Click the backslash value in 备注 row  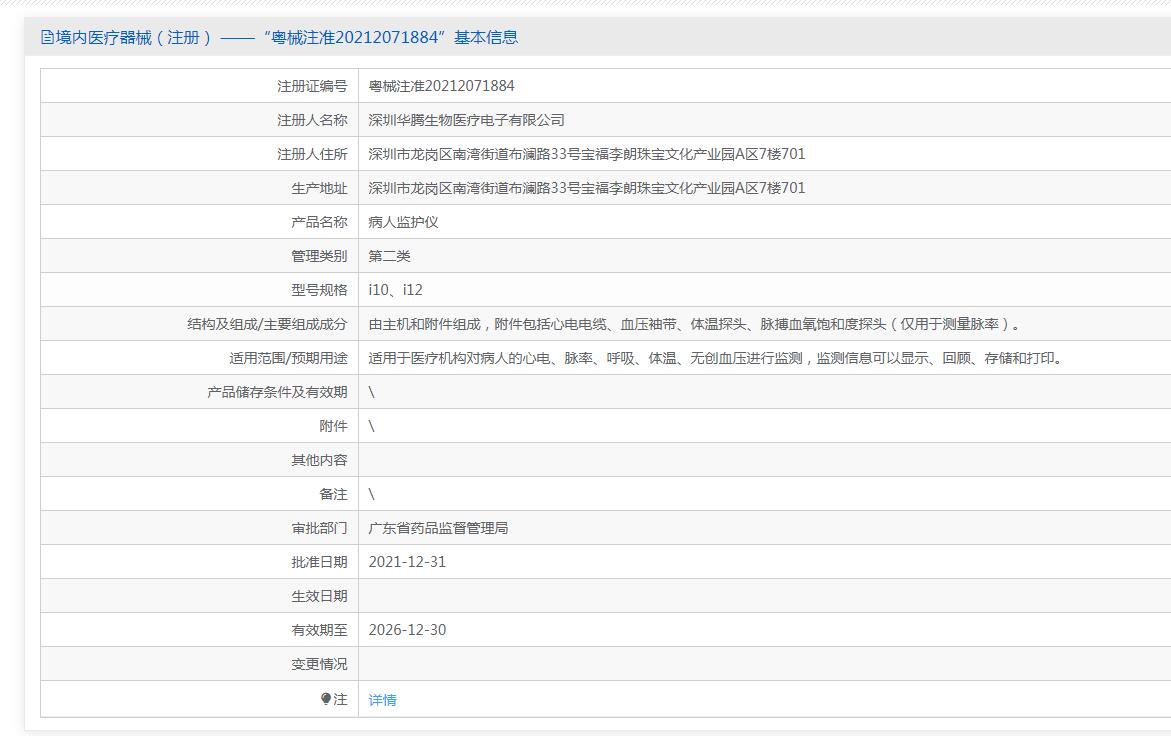(371, 493)
